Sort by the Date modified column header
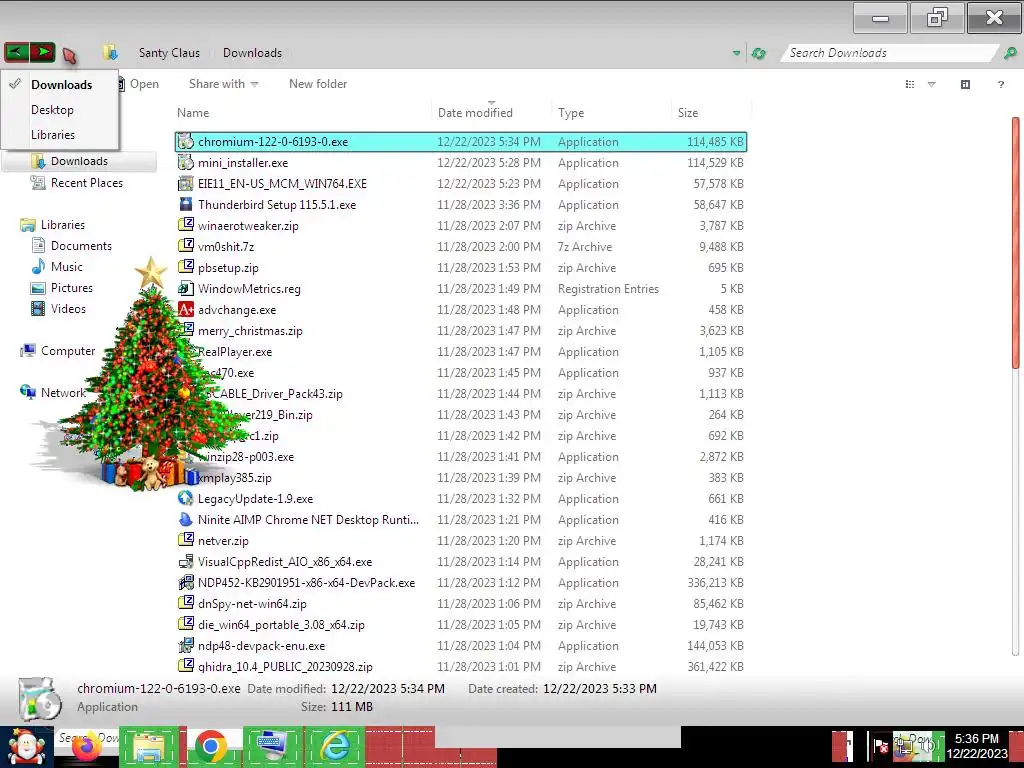 coord(475,112)
